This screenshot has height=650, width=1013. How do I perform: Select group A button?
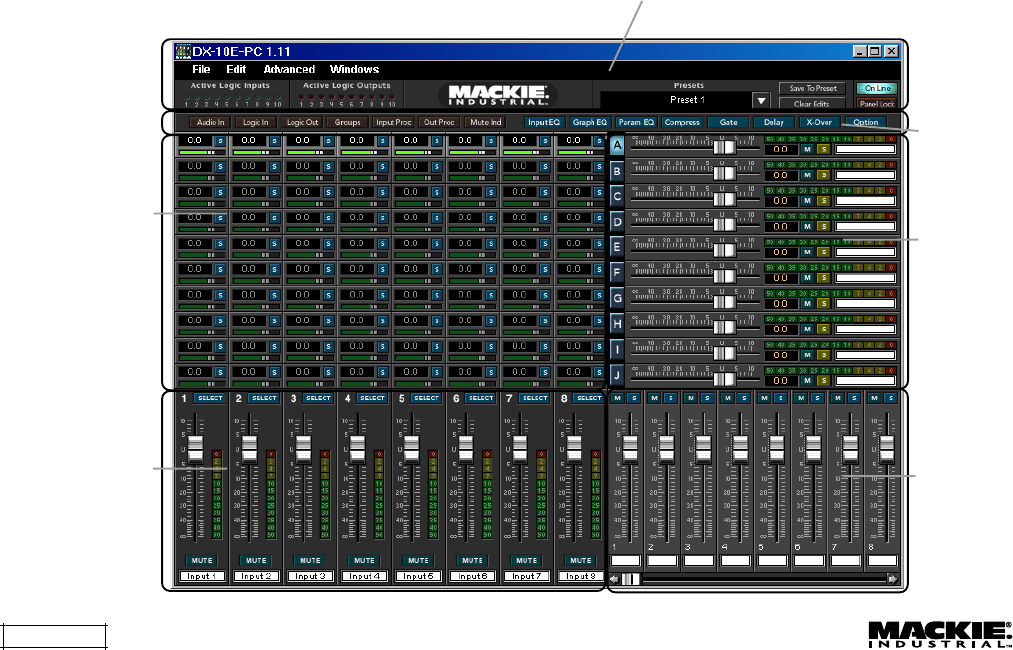click(617, 147)
